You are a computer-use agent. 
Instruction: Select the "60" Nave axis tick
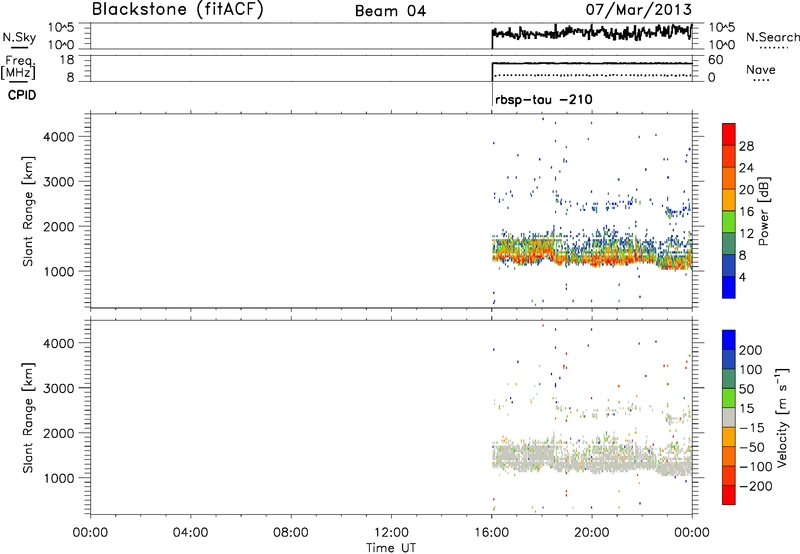point(716,60)
